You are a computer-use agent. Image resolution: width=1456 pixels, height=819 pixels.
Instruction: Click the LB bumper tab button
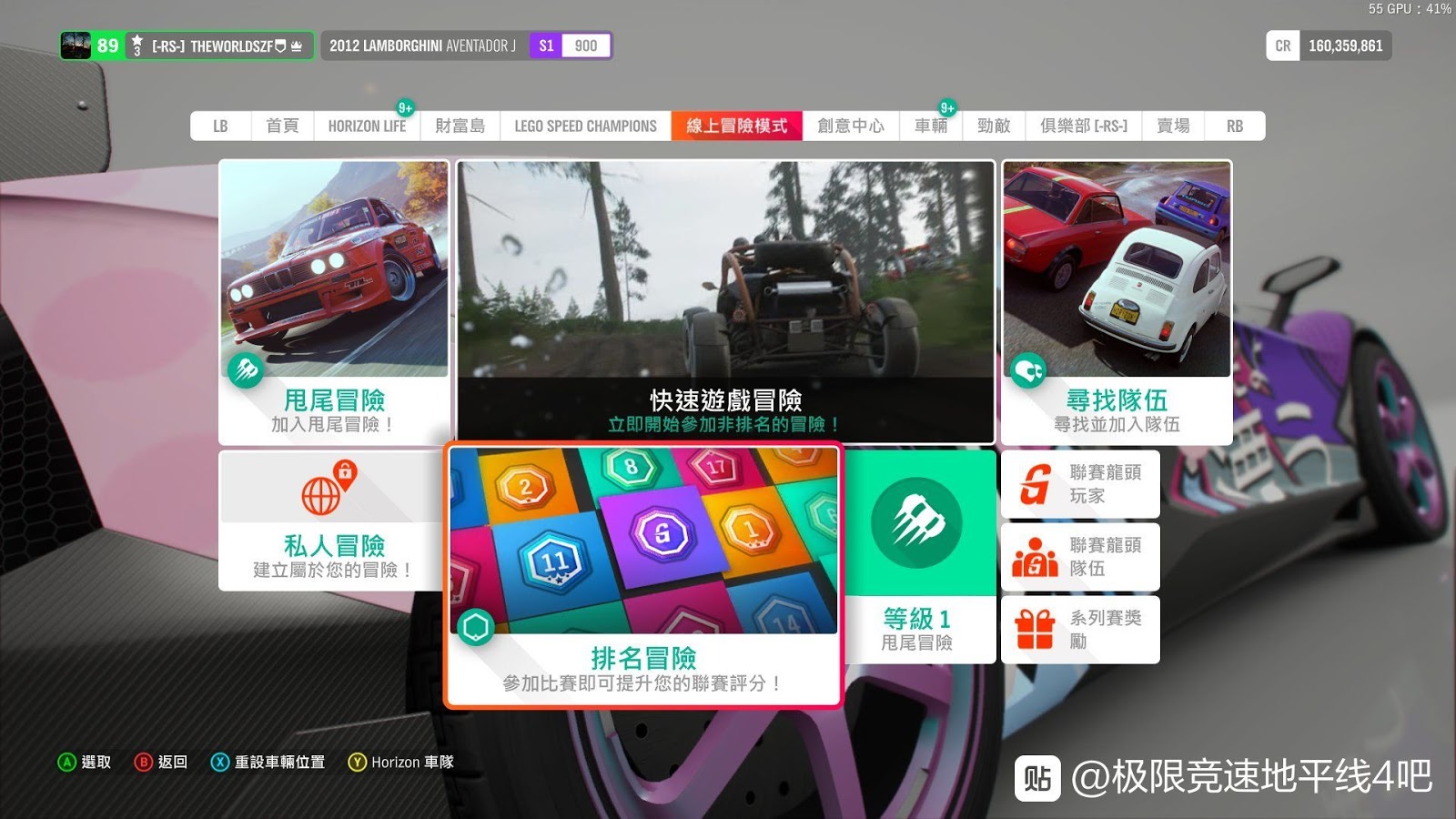tap(220, 126)
